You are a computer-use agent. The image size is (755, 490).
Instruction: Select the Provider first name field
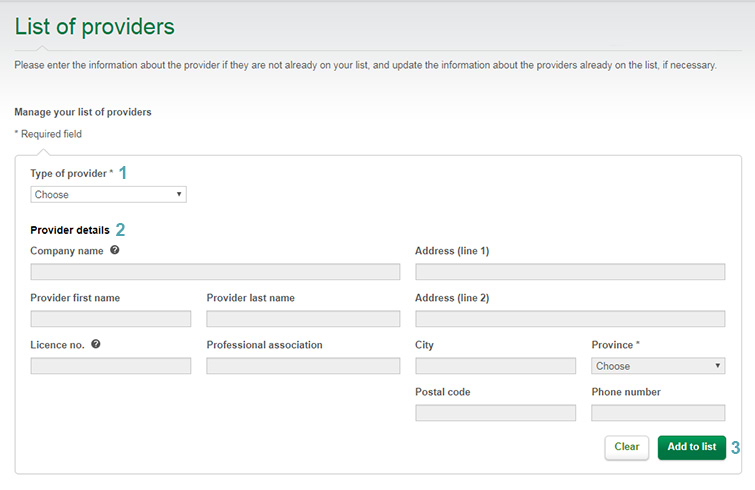pos(111,319)
